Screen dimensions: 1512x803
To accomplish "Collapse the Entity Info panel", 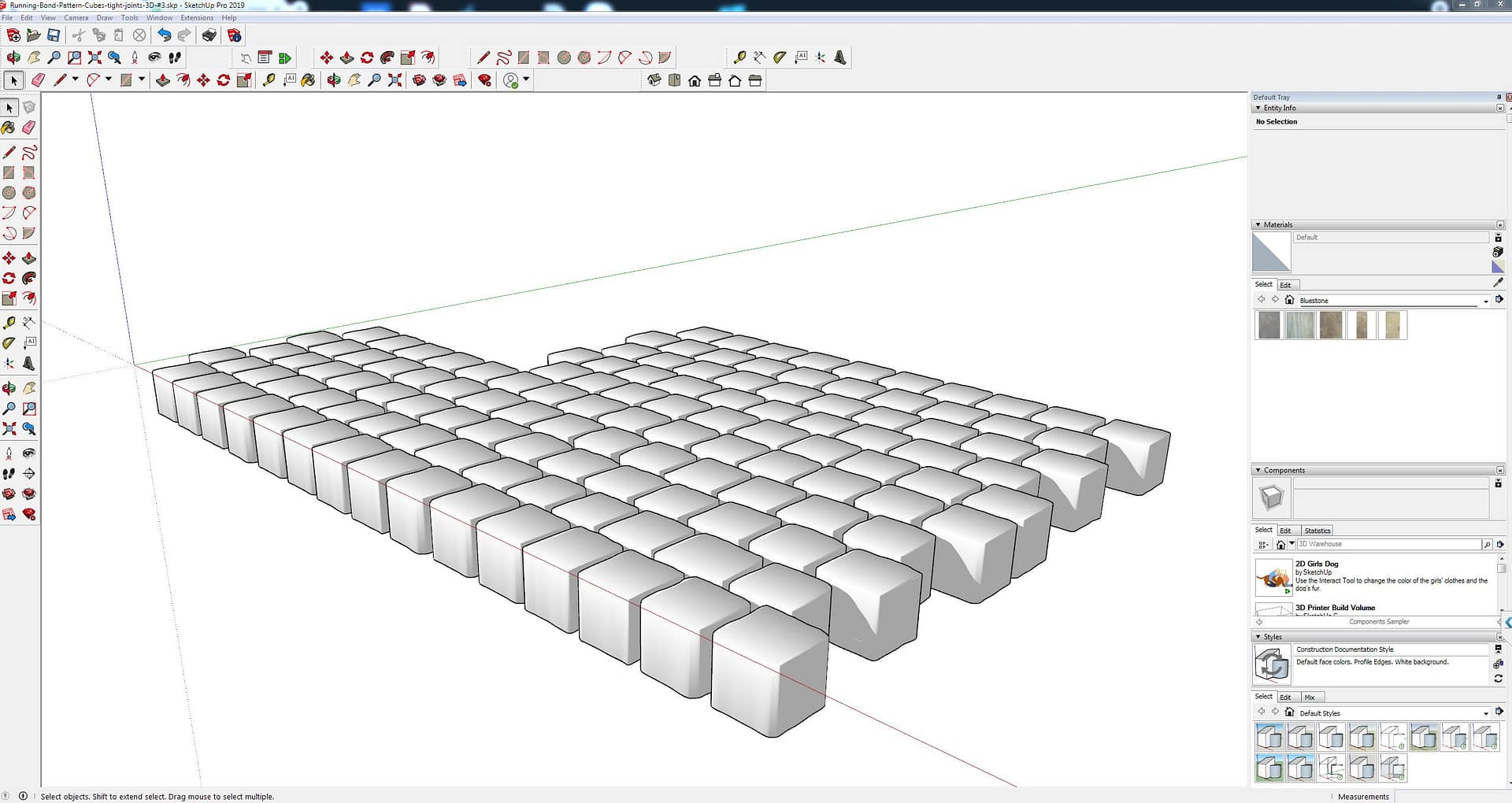I will click(x=1258, y=108).
